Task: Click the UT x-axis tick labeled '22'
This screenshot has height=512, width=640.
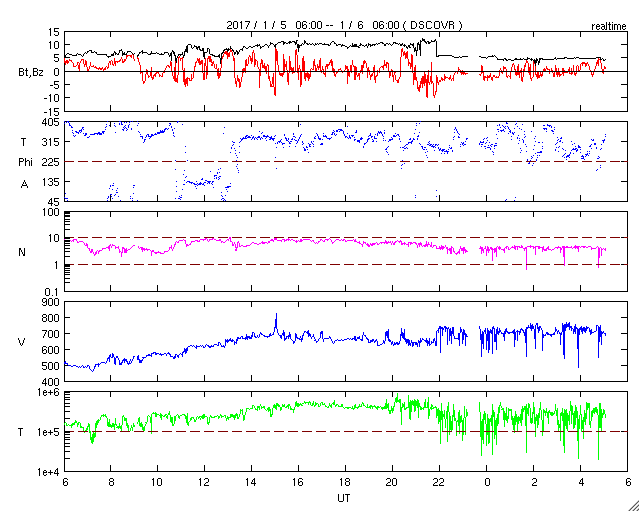Action: 439,481
